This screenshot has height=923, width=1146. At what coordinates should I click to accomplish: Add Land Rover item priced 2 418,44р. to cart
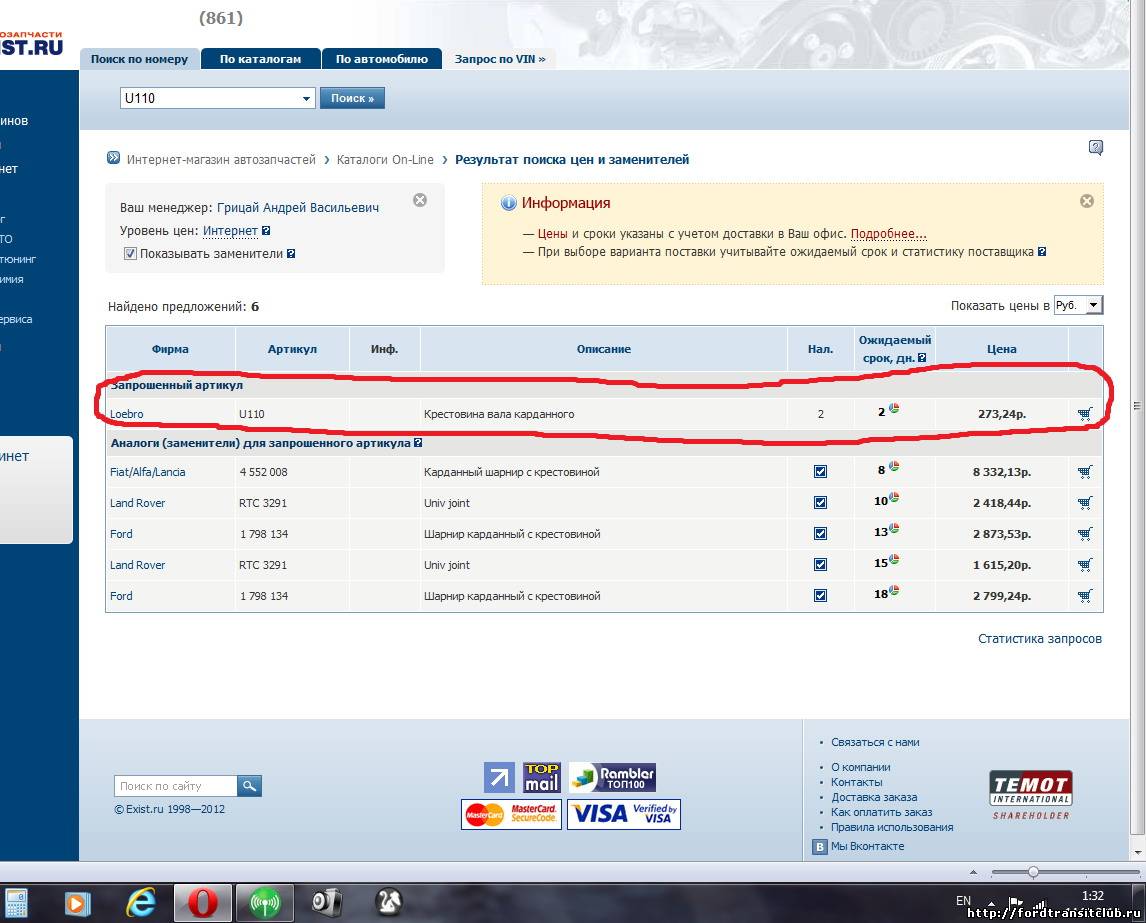[1085, 503]
